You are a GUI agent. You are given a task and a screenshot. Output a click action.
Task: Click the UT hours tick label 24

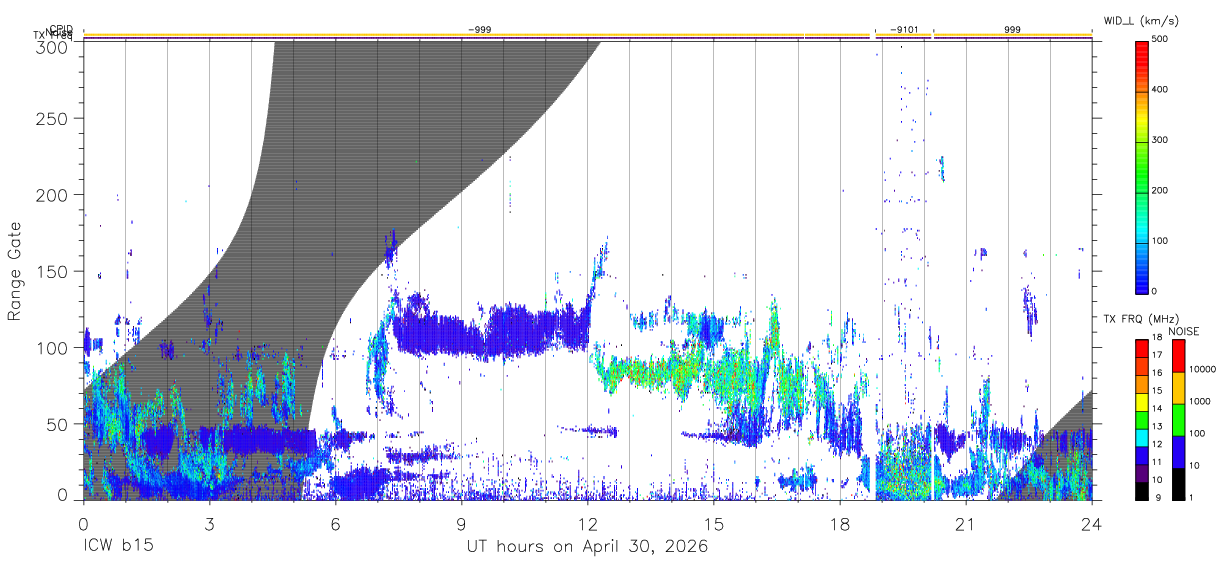point(1092,524)
